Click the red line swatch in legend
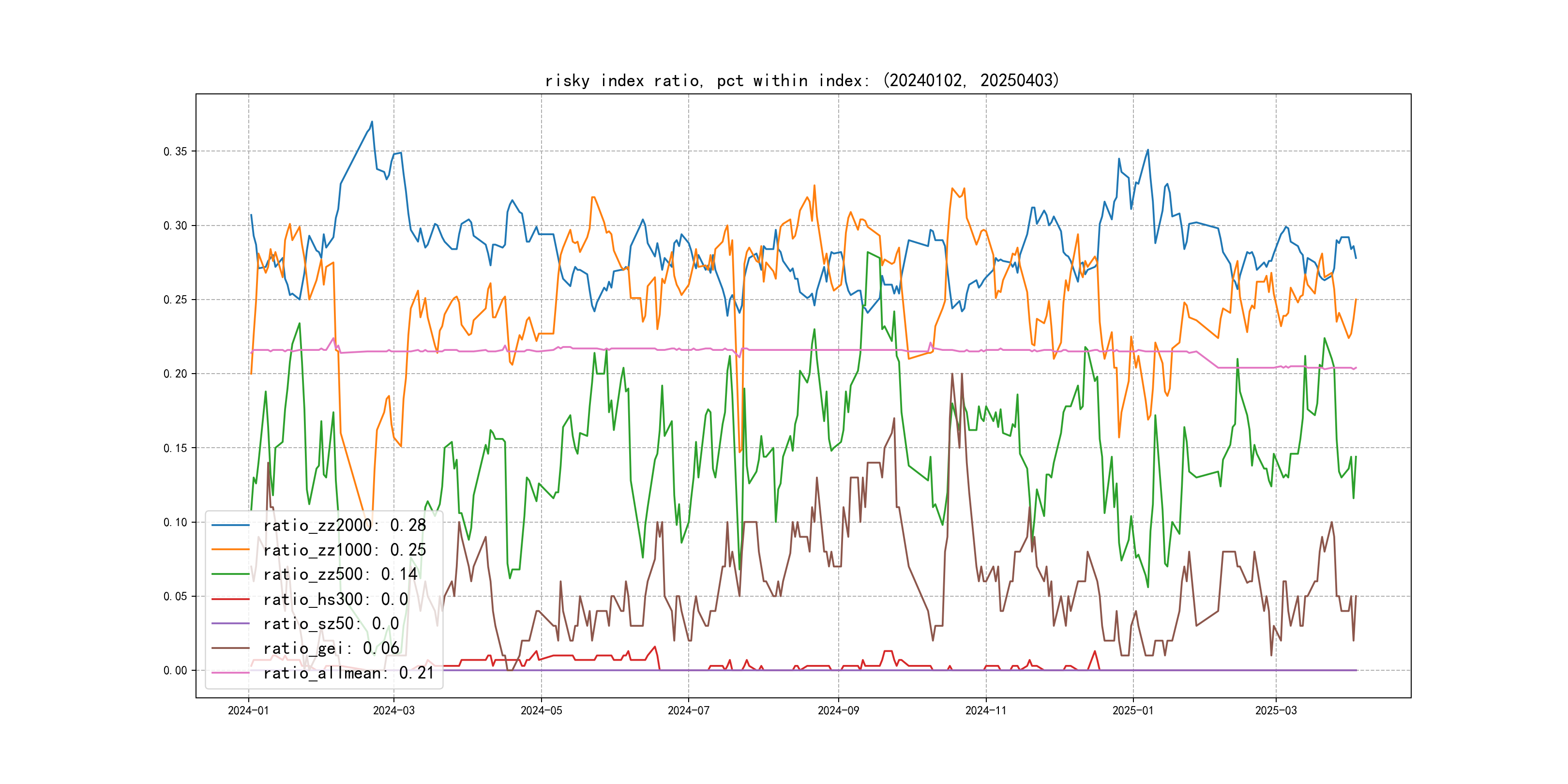The height and width of the screenshot is (784, 1568). 230,599
